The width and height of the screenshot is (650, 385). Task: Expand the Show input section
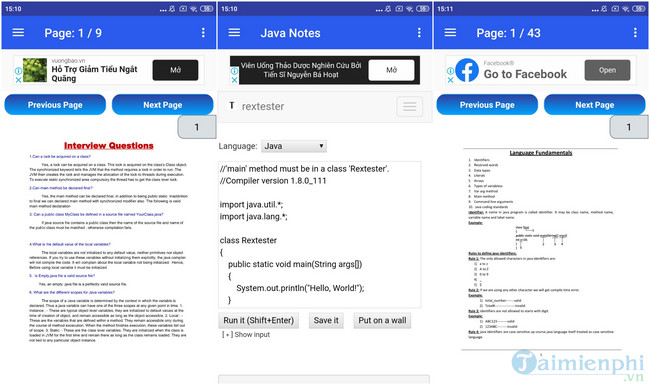(246, 334)
